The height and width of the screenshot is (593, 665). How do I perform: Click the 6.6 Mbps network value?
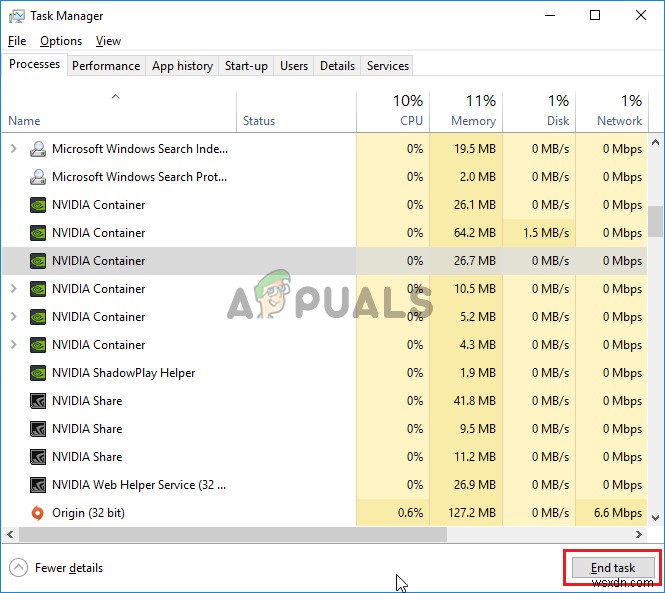click(618, 513)
